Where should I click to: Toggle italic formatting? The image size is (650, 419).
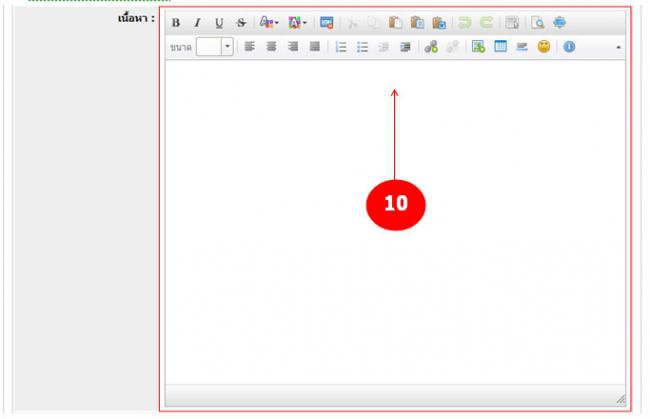coord(198,23)
